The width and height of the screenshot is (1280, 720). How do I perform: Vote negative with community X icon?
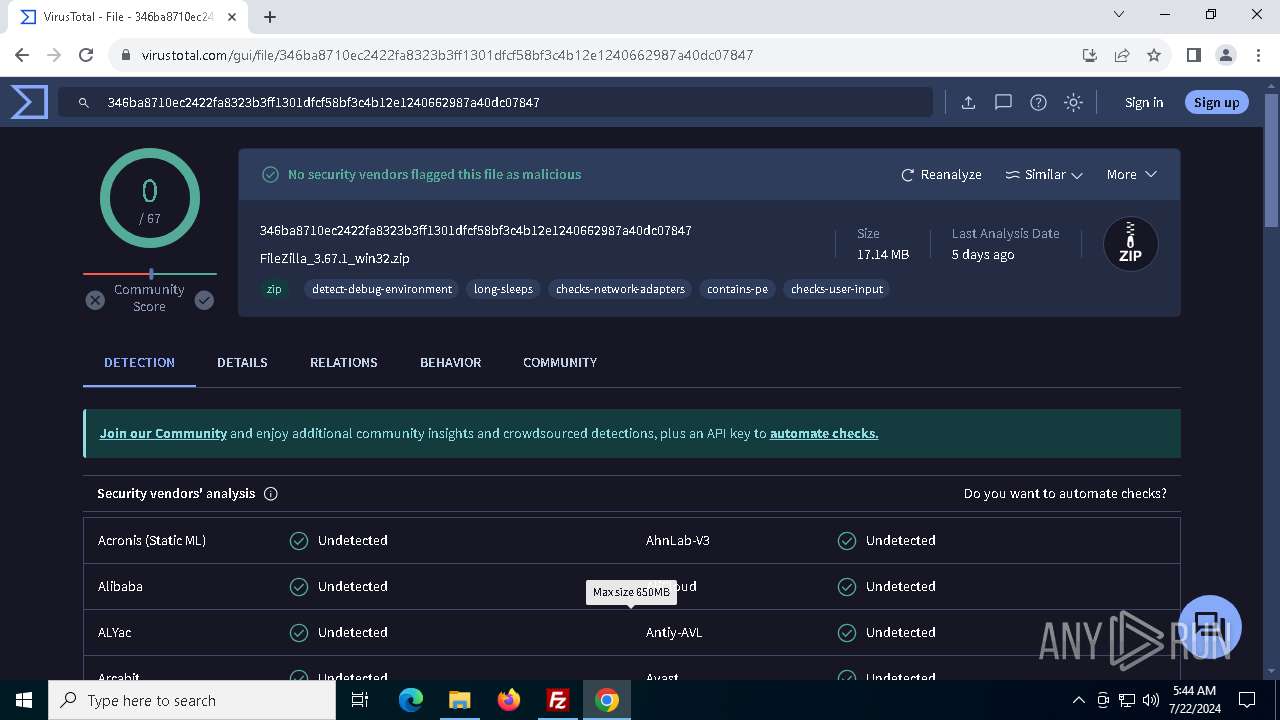point(95,300)
